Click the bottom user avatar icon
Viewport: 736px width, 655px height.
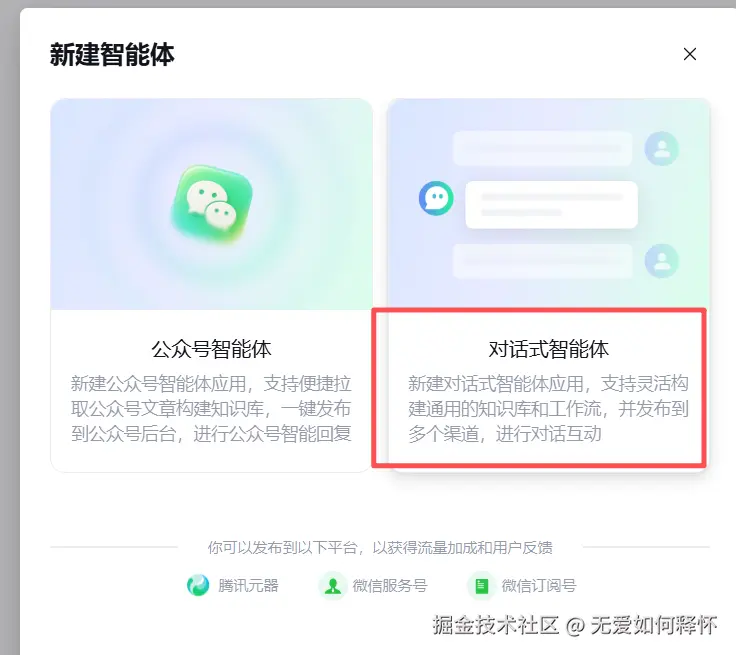click(661, 261)
